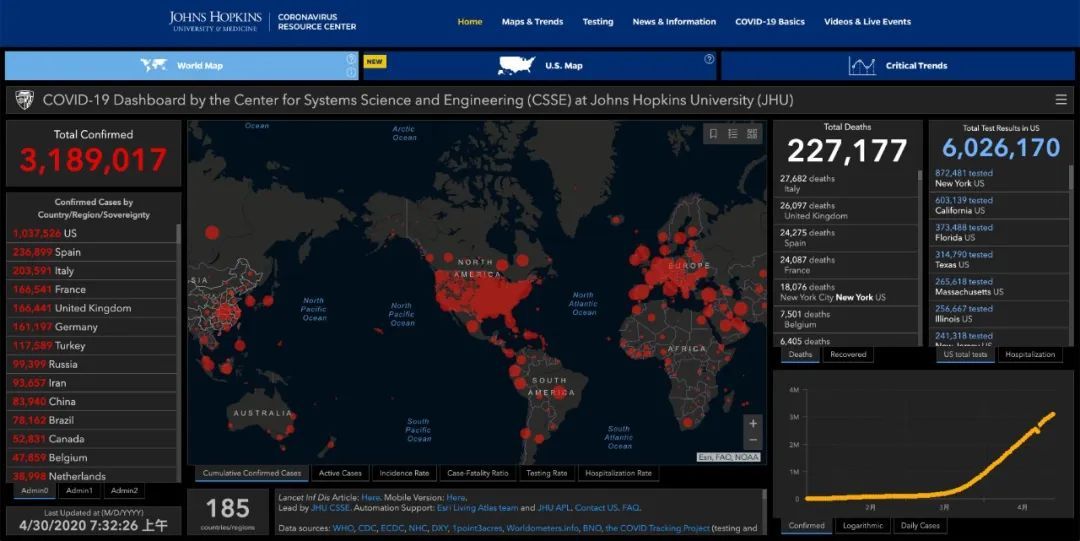Switch to the Recovered tab
The height and width of the screenshot is (541, 1080).
848,354
